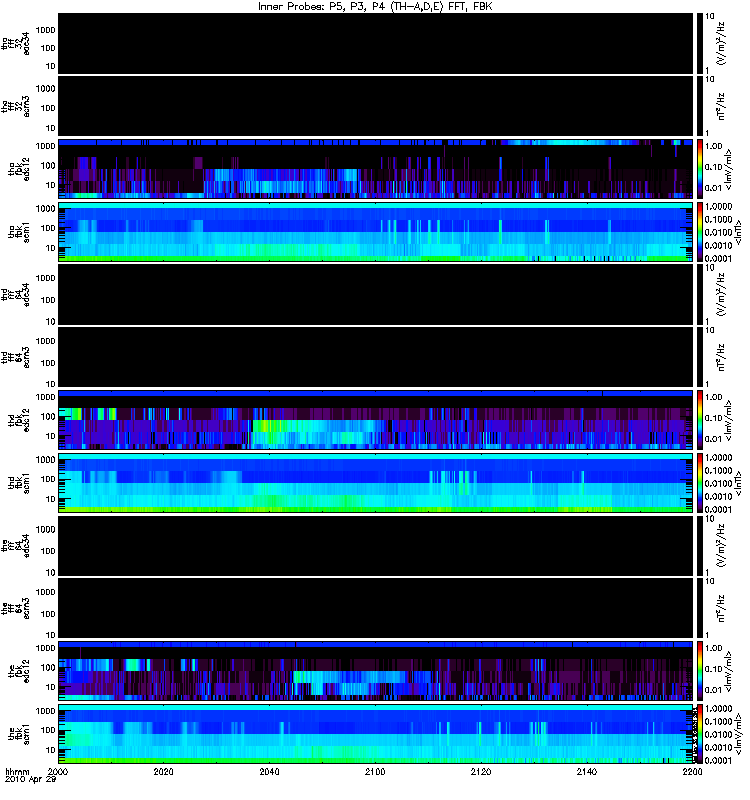This screenshot has width=750, height=800.
Task: Click the 1.00 color bar value of the thd fbk edc12 panel
Action: pos(713,397)
